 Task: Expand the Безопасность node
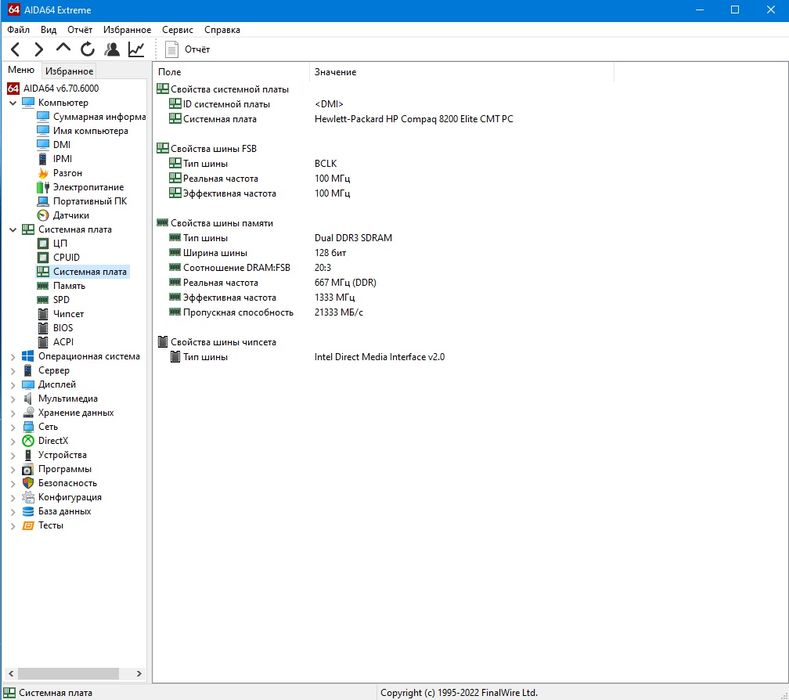pos(13,484)
